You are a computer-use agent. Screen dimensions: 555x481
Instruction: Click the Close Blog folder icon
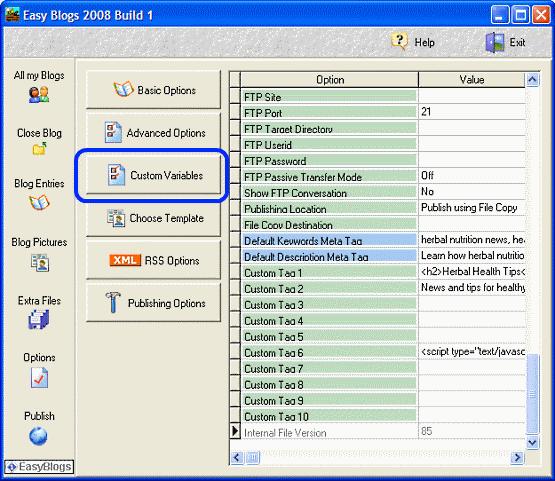pos(39,149)
